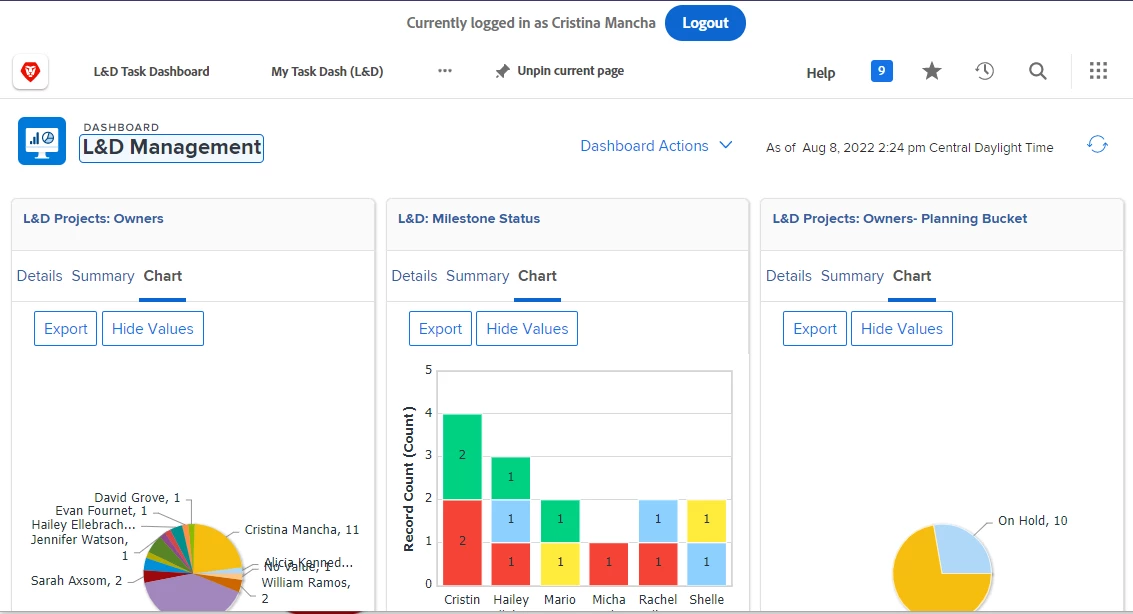Open L&D Projects: Owners- Planning Bucket link
The width and height of the screenshot is (1133, 614).
900,219
